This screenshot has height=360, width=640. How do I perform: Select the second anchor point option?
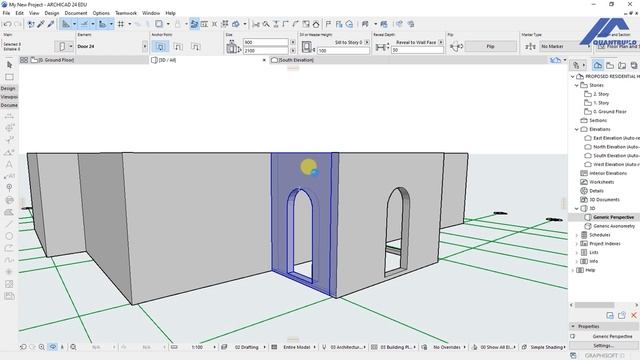click(x=178, y=47)
